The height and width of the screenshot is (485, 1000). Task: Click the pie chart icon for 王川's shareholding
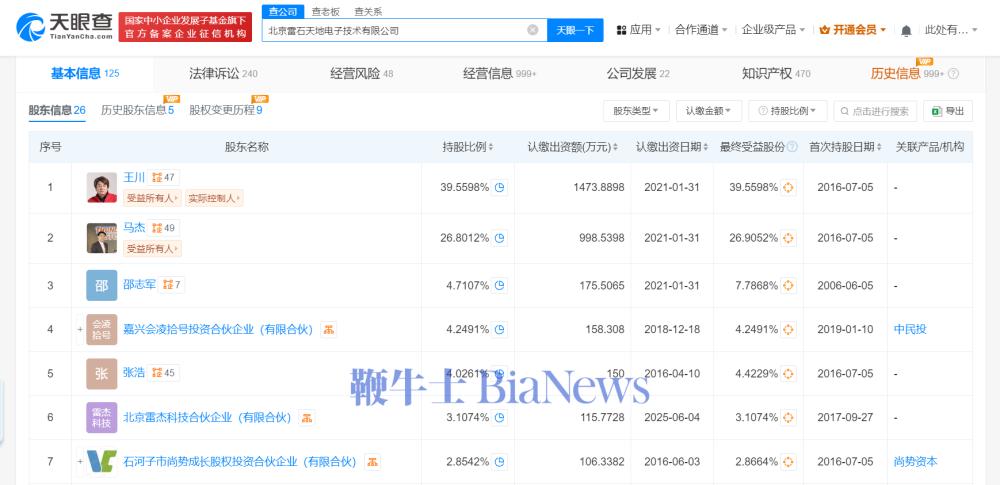[x=500, y=188]
